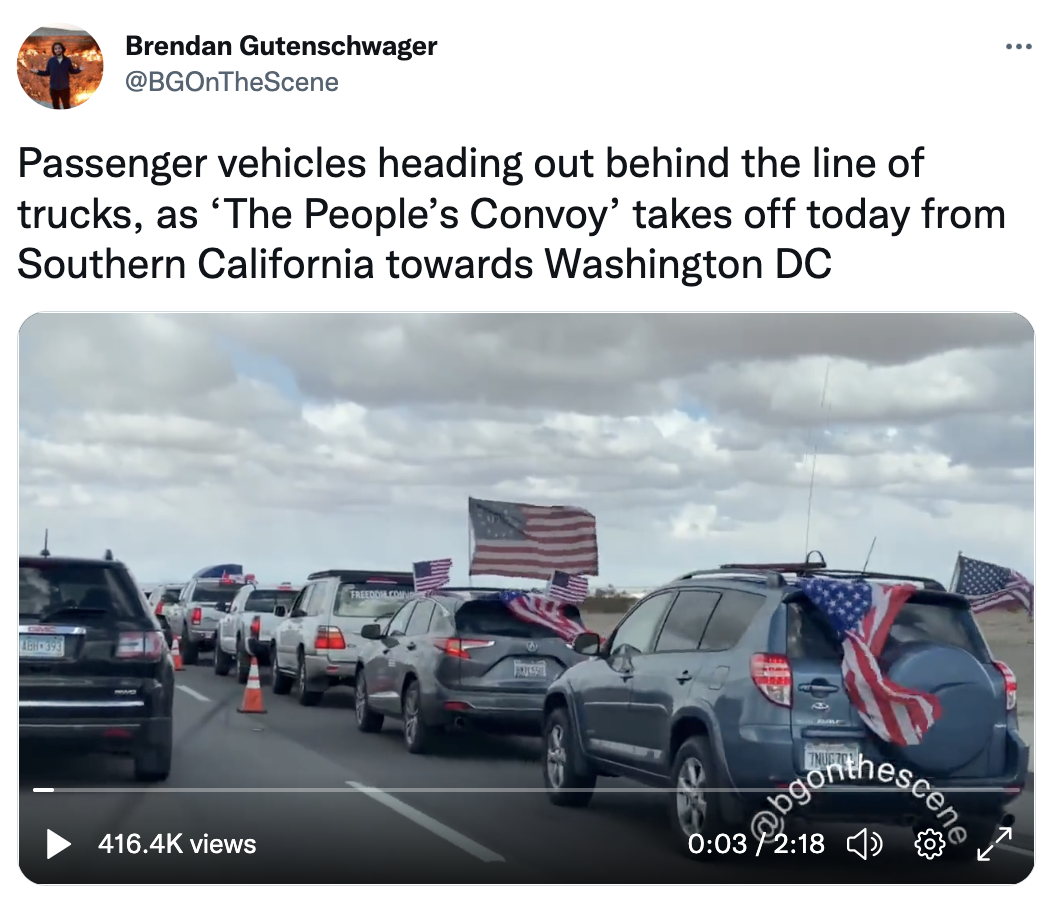The image size is (1052, 904).
Task: Click the video thumbnail of the convoy
Action: 526,598
